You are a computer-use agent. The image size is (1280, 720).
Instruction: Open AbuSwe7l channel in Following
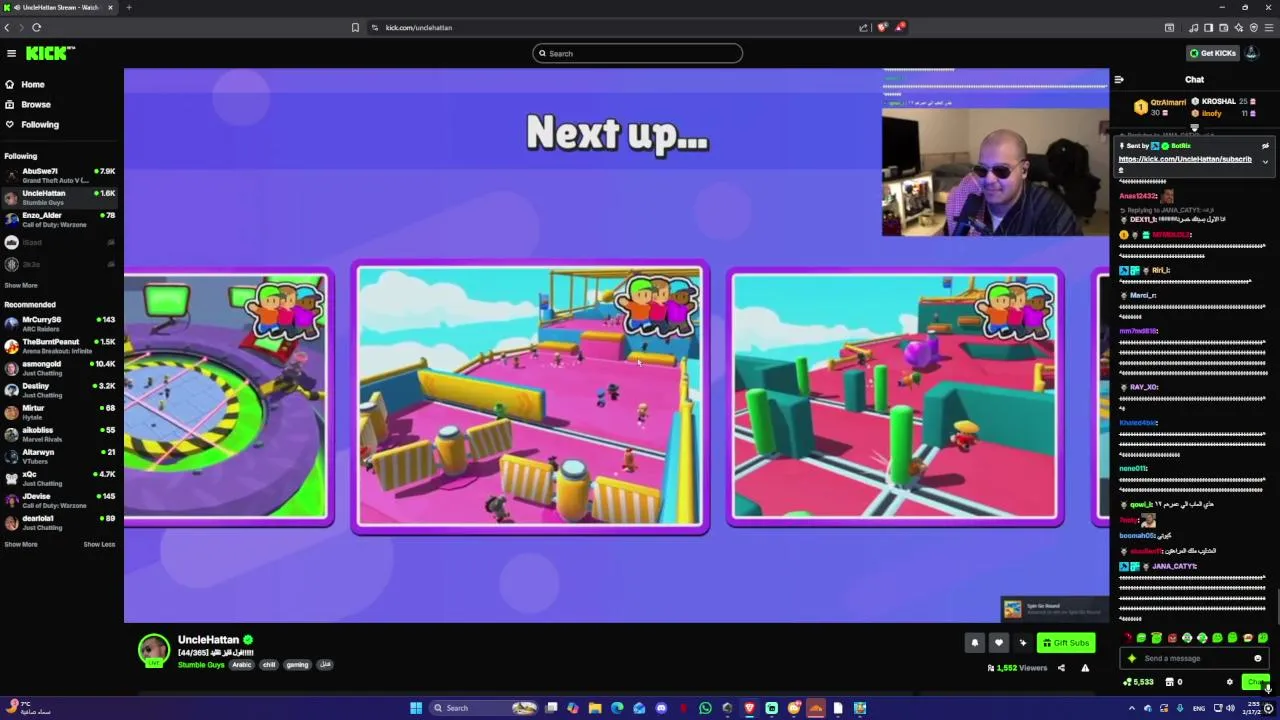(60, 175)
